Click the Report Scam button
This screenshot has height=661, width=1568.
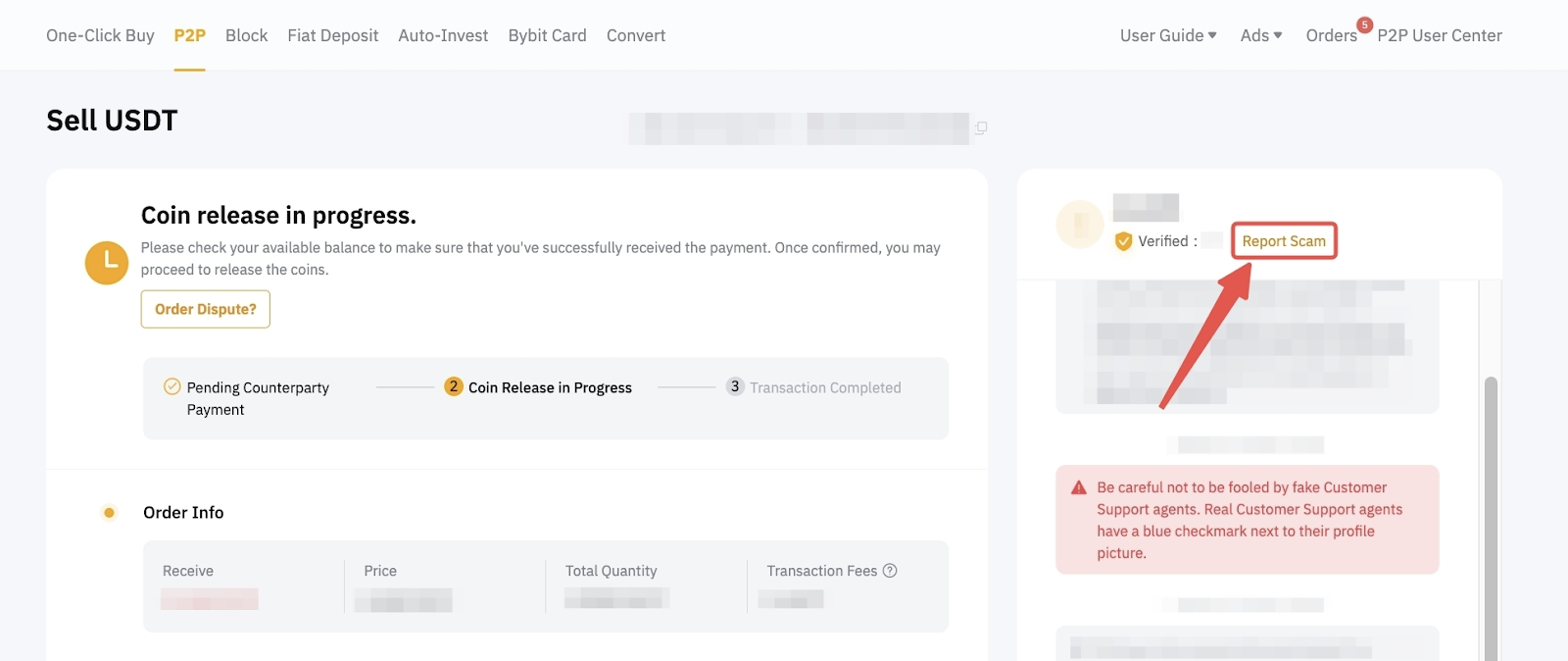pyautogui.click(x=1284, y=241)
